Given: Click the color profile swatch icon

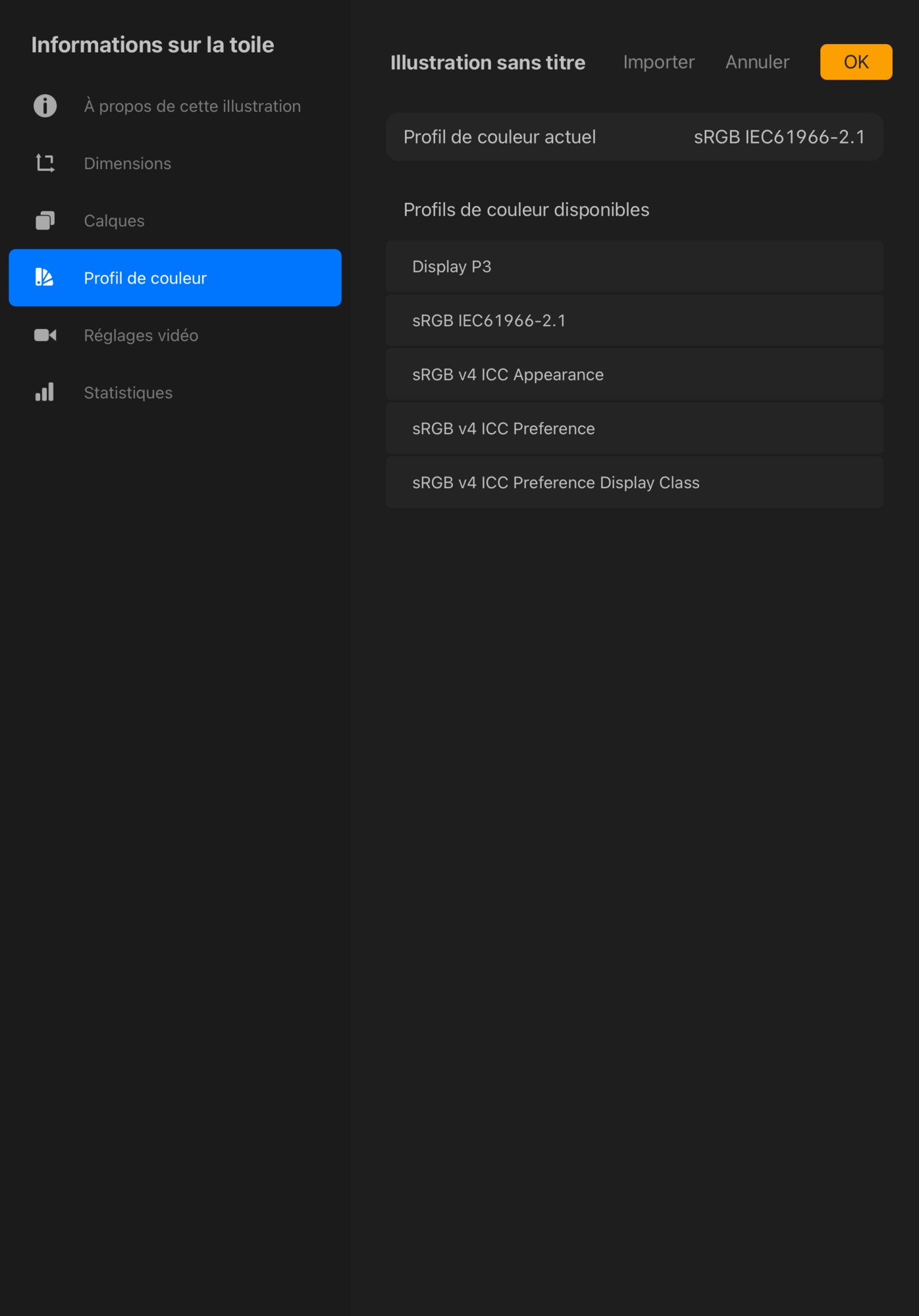Looking at the screenshot, I should click(x=45, y=278).
